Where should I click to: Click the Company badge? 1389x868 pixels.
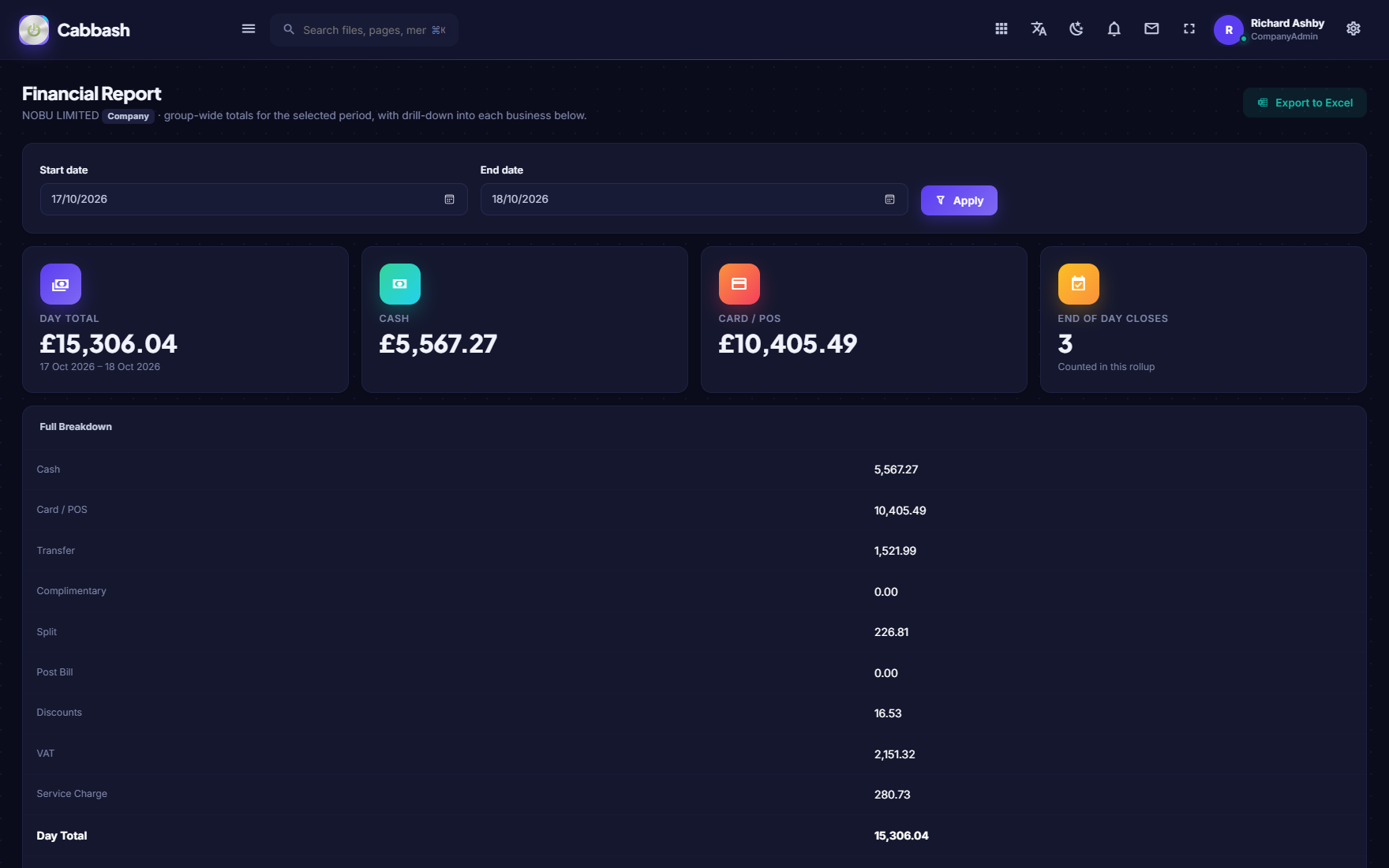pos(128,116)
